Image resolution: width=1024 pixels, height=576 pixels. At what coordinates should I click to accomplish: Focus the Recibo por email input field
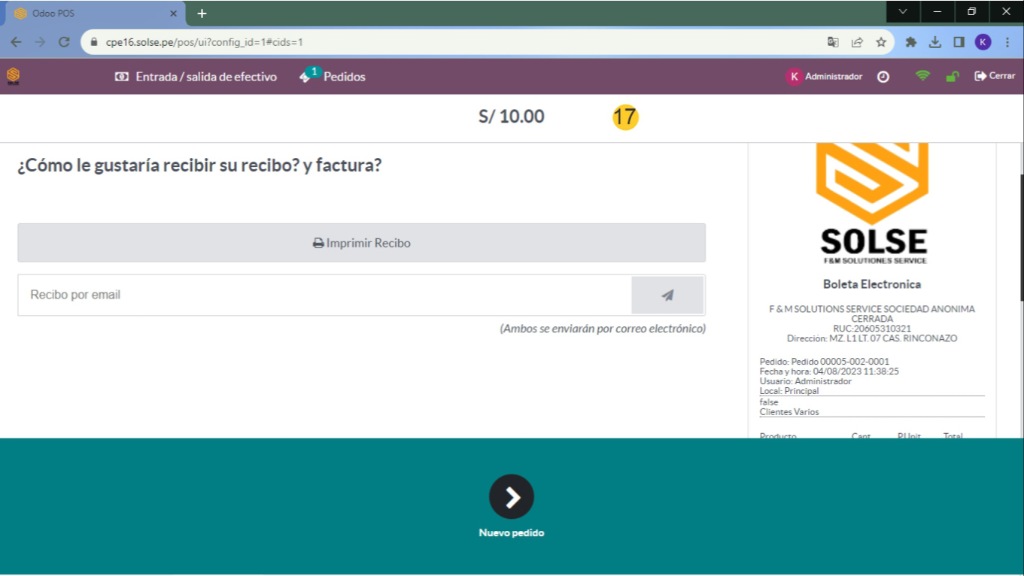point(324,295)
